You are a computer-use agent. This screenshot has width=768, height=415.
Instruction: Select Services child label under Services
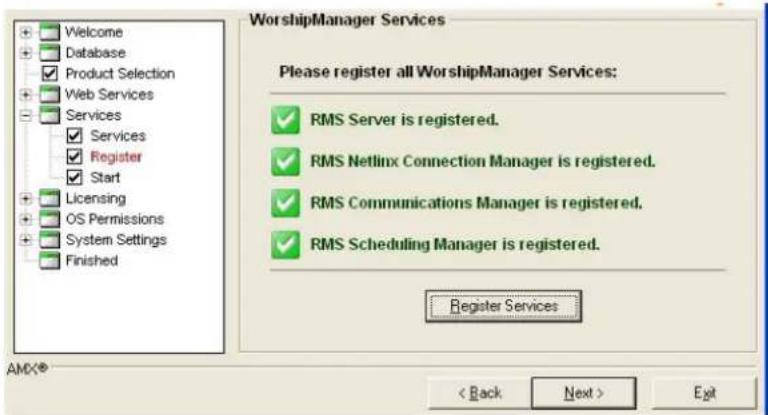tap(118, 136)
